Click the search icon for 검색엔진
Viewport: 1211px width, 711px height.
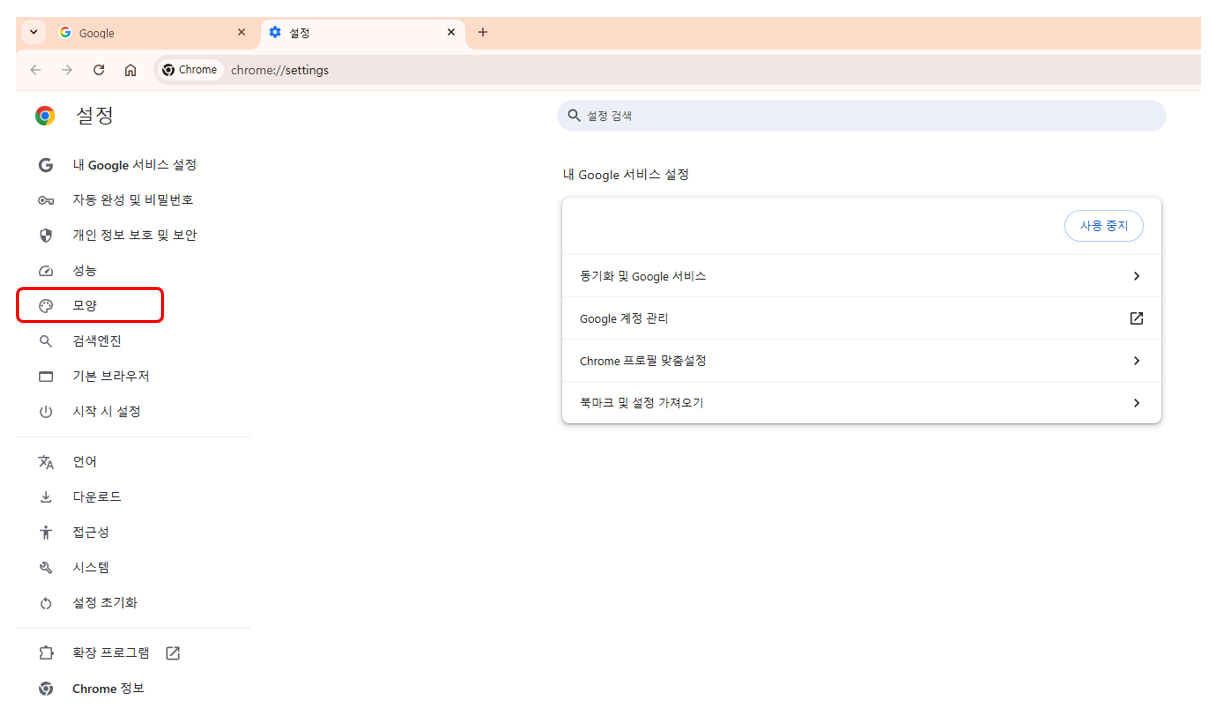coord(45,341)
